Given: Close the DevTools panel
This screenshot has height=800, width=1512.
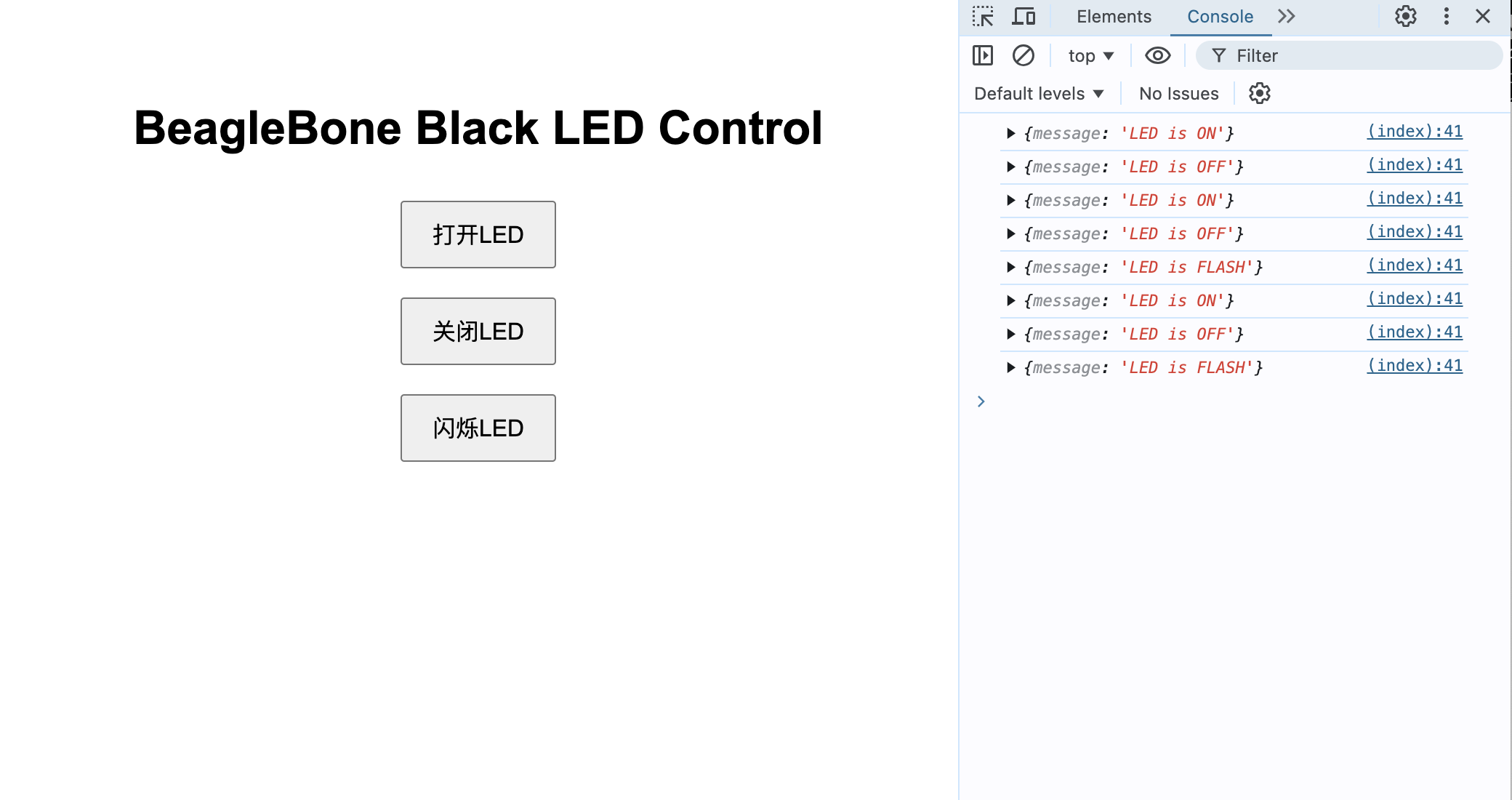Looking at the screenshot, I should pyautogui.click(x=1483, y=16).
